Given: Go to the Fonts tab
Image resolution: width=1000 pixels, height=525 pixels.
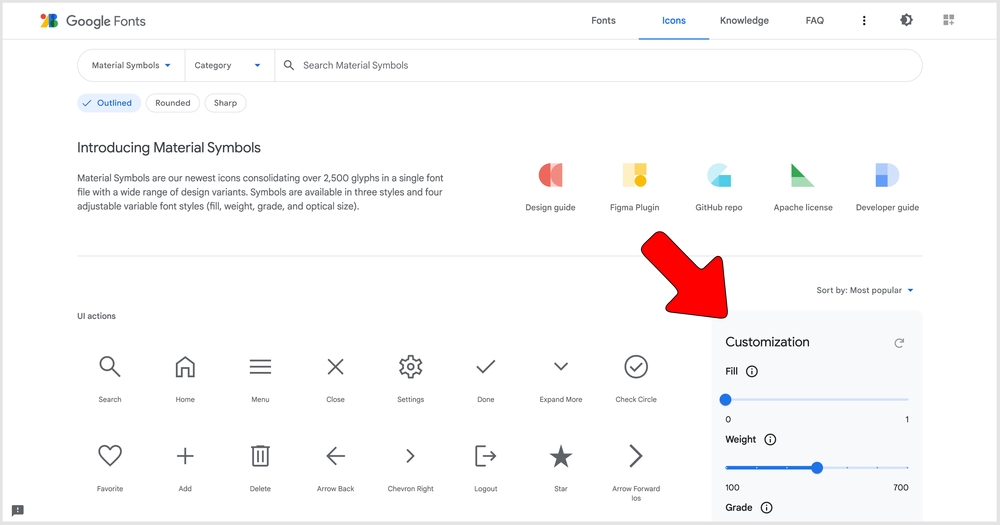Looking at the screenshot, I should (x=603, y=20).
